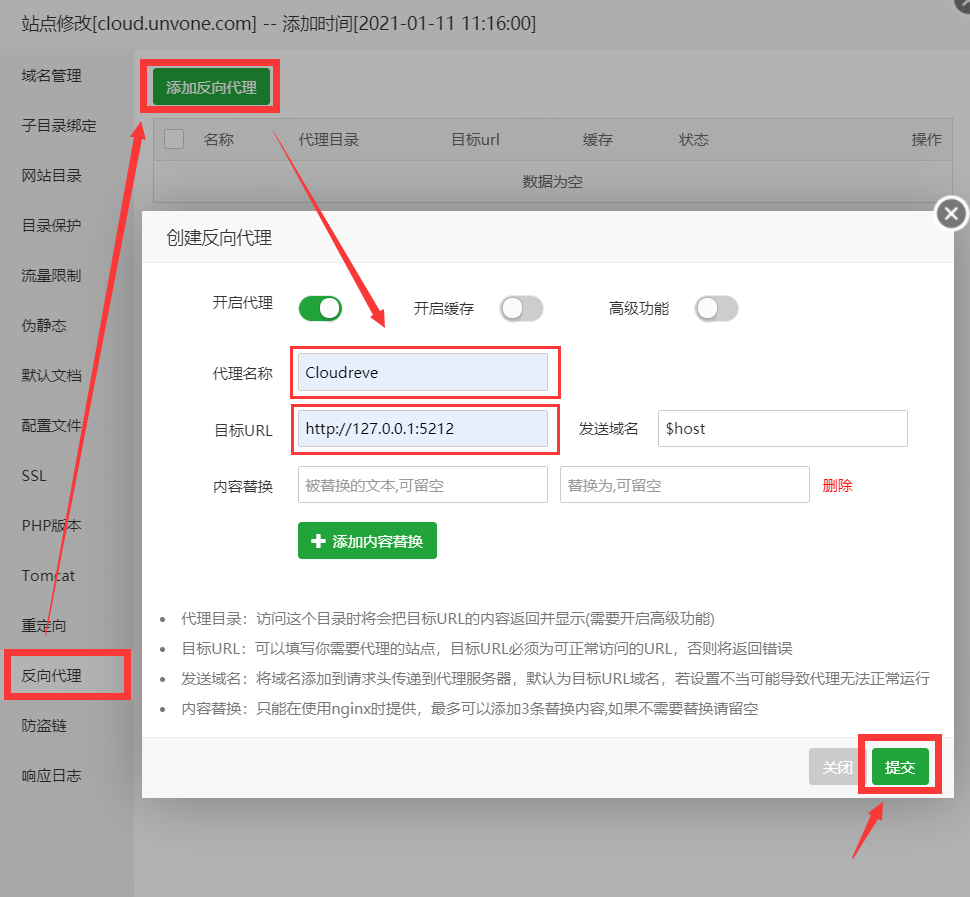Click the 添加内容替换 button
Image resolution: width=970 pixels, height=897 pixels.
367,540
